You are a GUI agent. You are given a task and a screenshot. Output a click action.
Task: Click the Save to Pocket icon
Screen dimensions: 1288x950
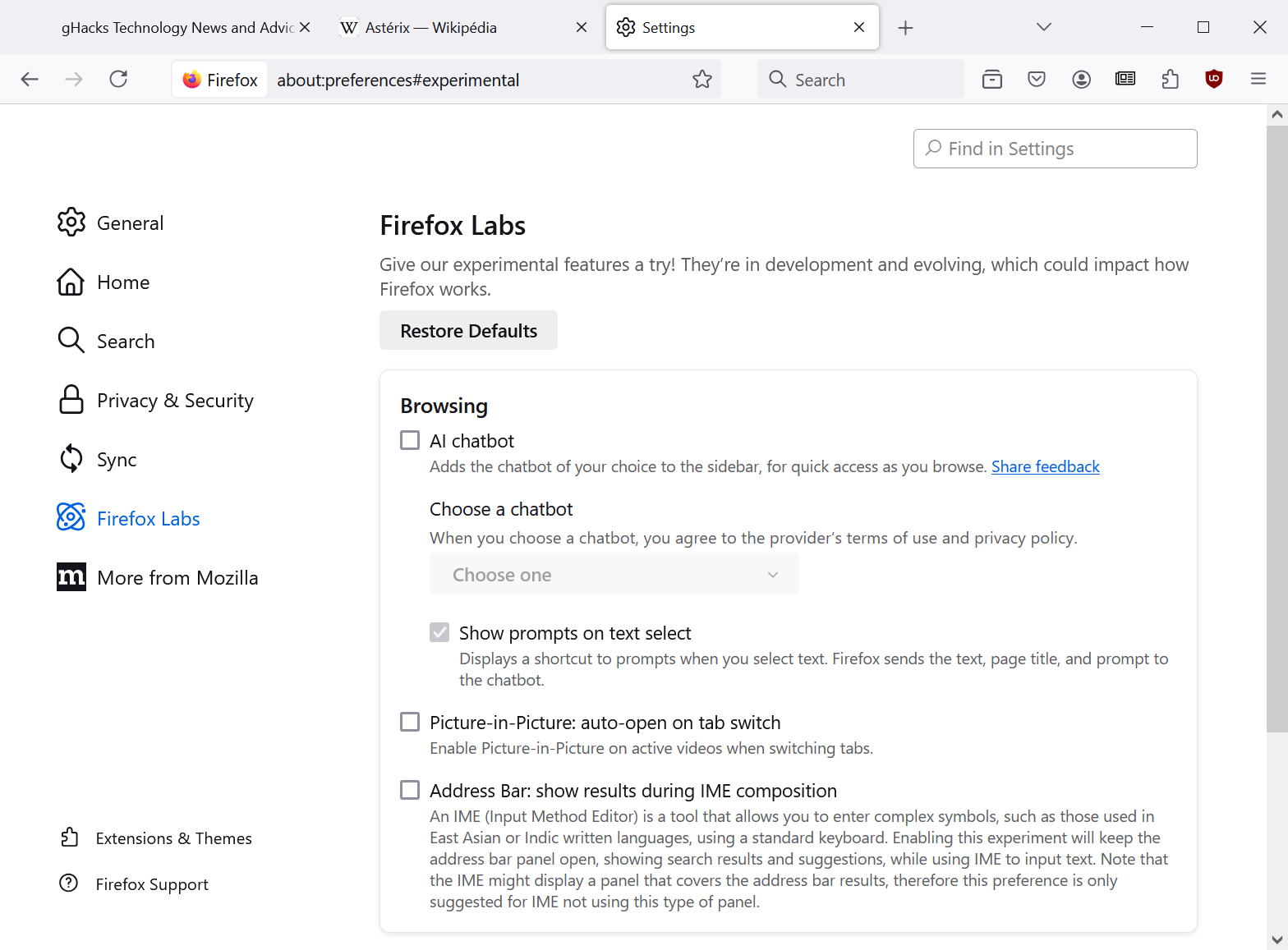click(x=1037, y=79)
